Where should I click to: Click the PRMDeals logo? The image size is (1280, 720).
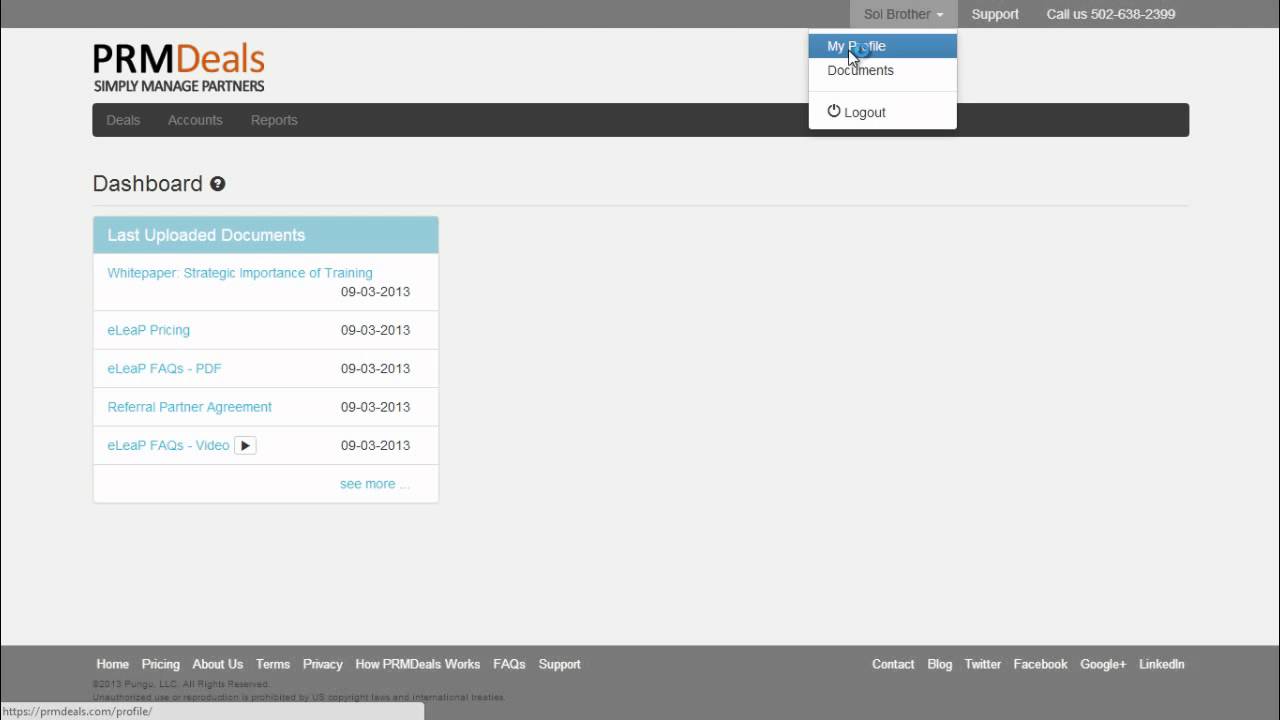pyautogui.click(x=179, y=68)
